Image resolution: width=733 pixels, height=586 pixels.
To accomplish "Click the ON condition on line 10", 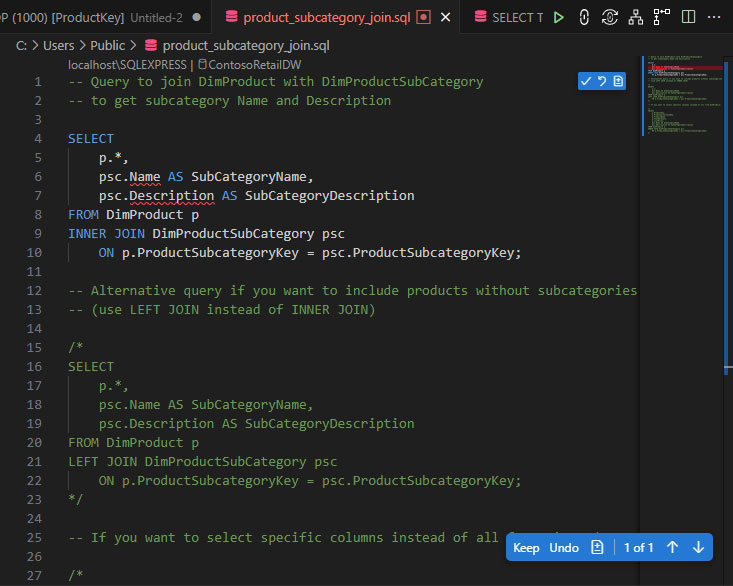I will click(310, 253).
